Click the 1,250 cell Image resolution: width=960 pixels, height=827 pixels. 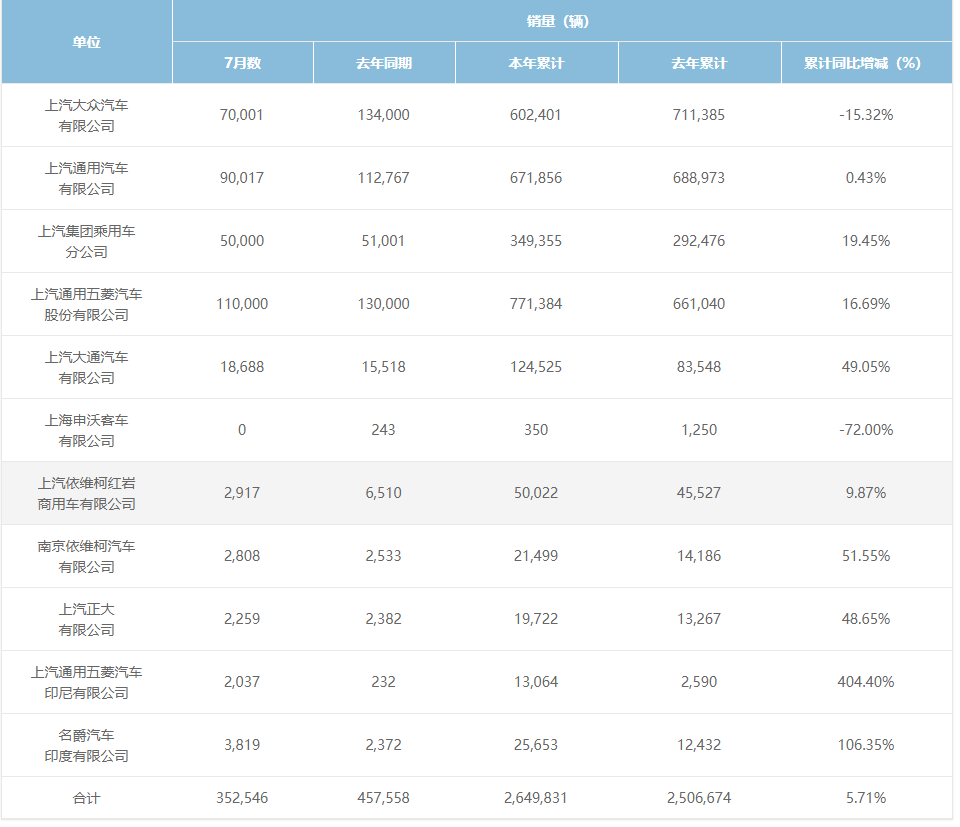(699, 430)
